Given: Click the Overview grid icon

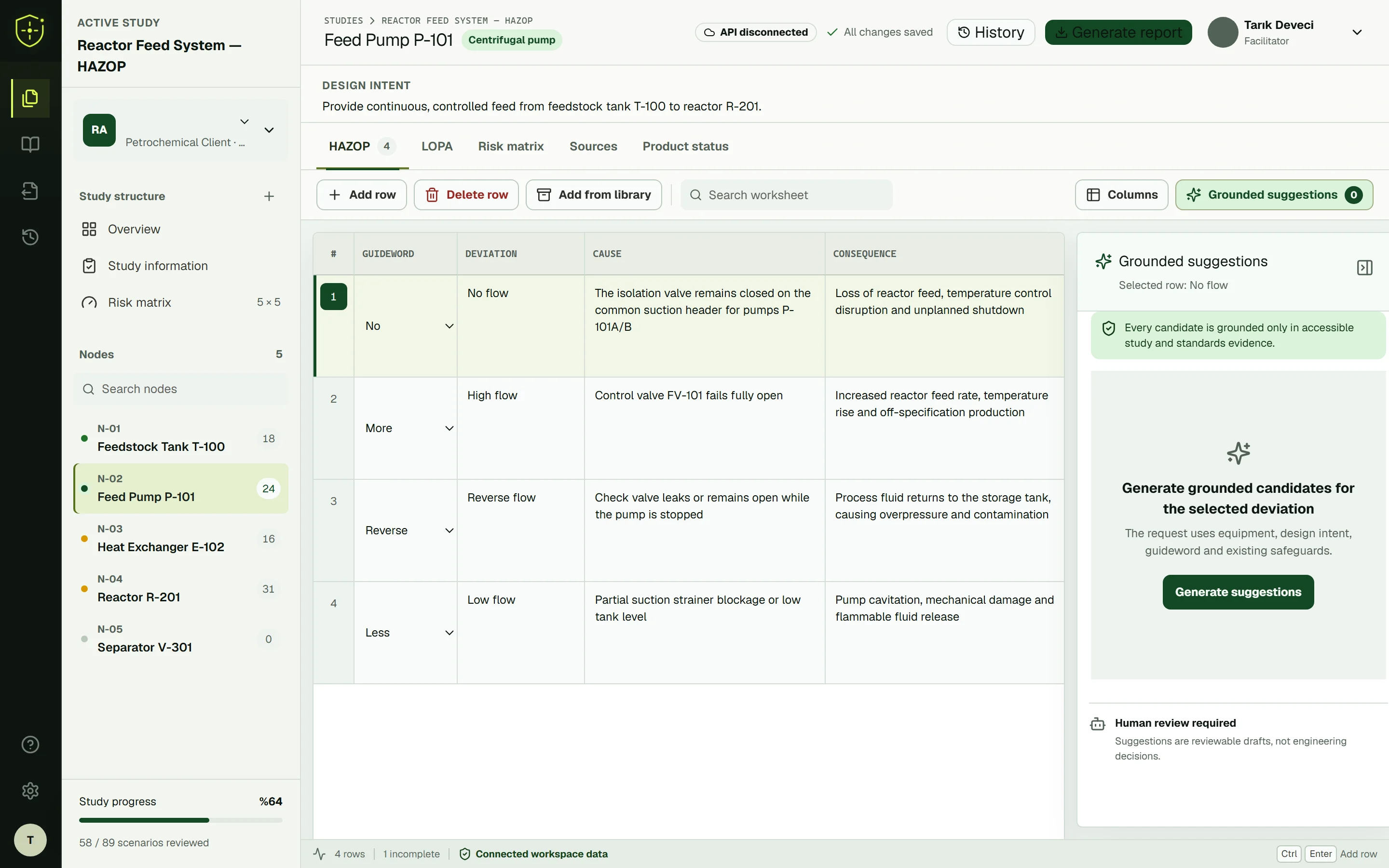Looking at the screenshot, I should (x=89, y=229).
